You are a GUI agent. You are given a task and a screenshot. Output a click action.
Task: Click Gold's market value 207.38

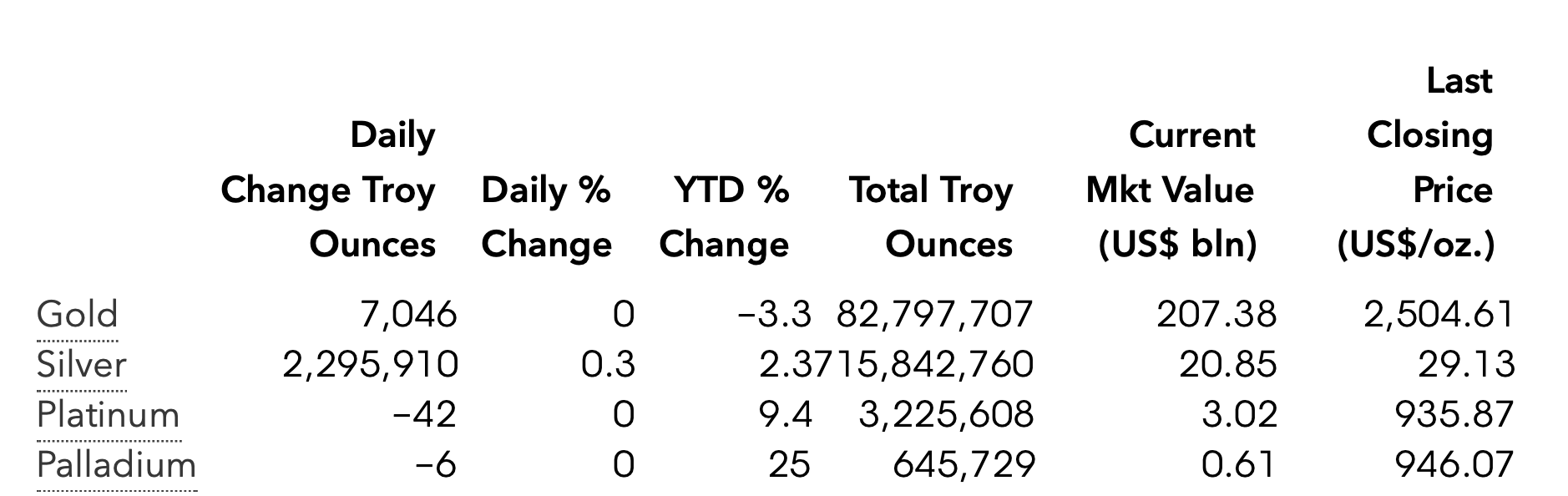click(x=1216, y=315)
